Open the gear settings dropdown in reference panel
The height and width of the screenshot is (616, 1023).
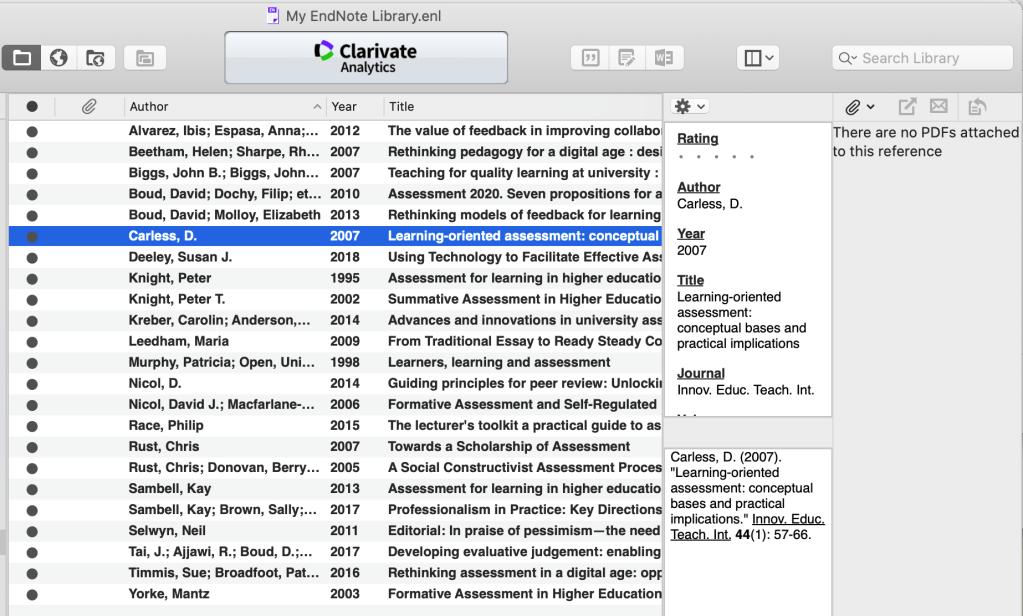(690, 106)
